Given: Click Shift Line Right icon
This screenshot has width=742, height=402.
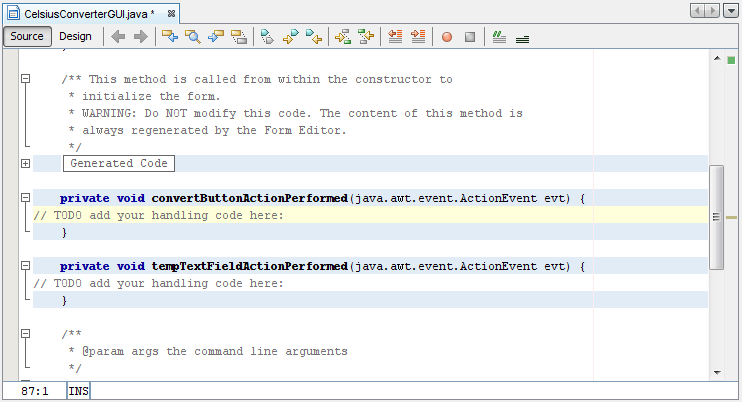Looking at the screenshot, I should click(x=418, y=37).
